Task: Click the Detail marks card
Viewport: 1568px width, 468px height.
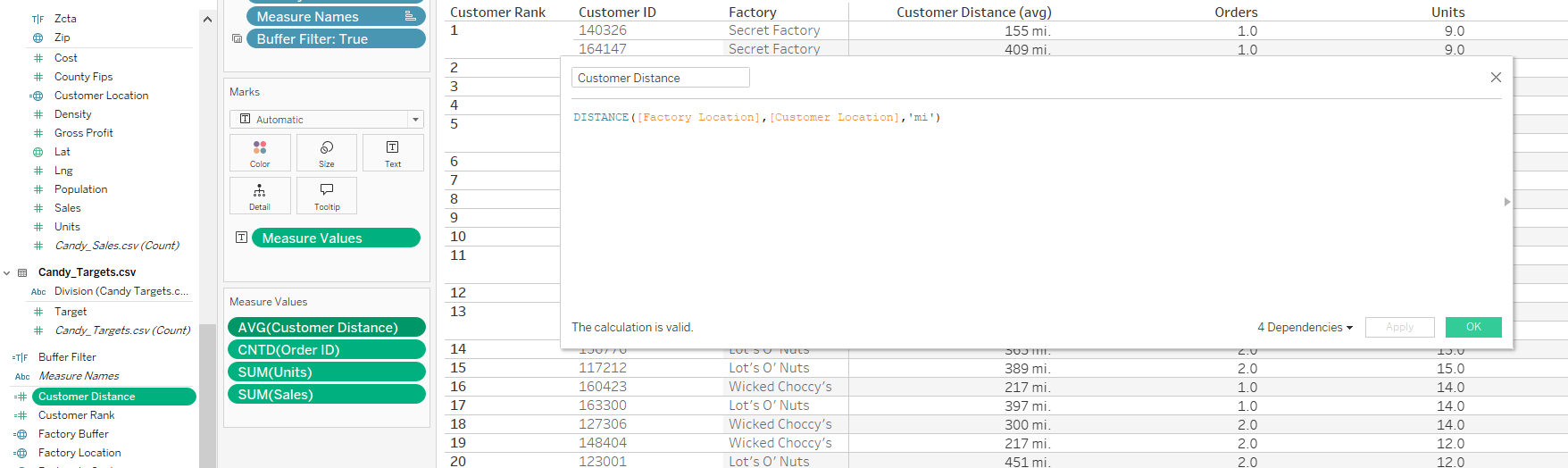Action: coord(260,196)
